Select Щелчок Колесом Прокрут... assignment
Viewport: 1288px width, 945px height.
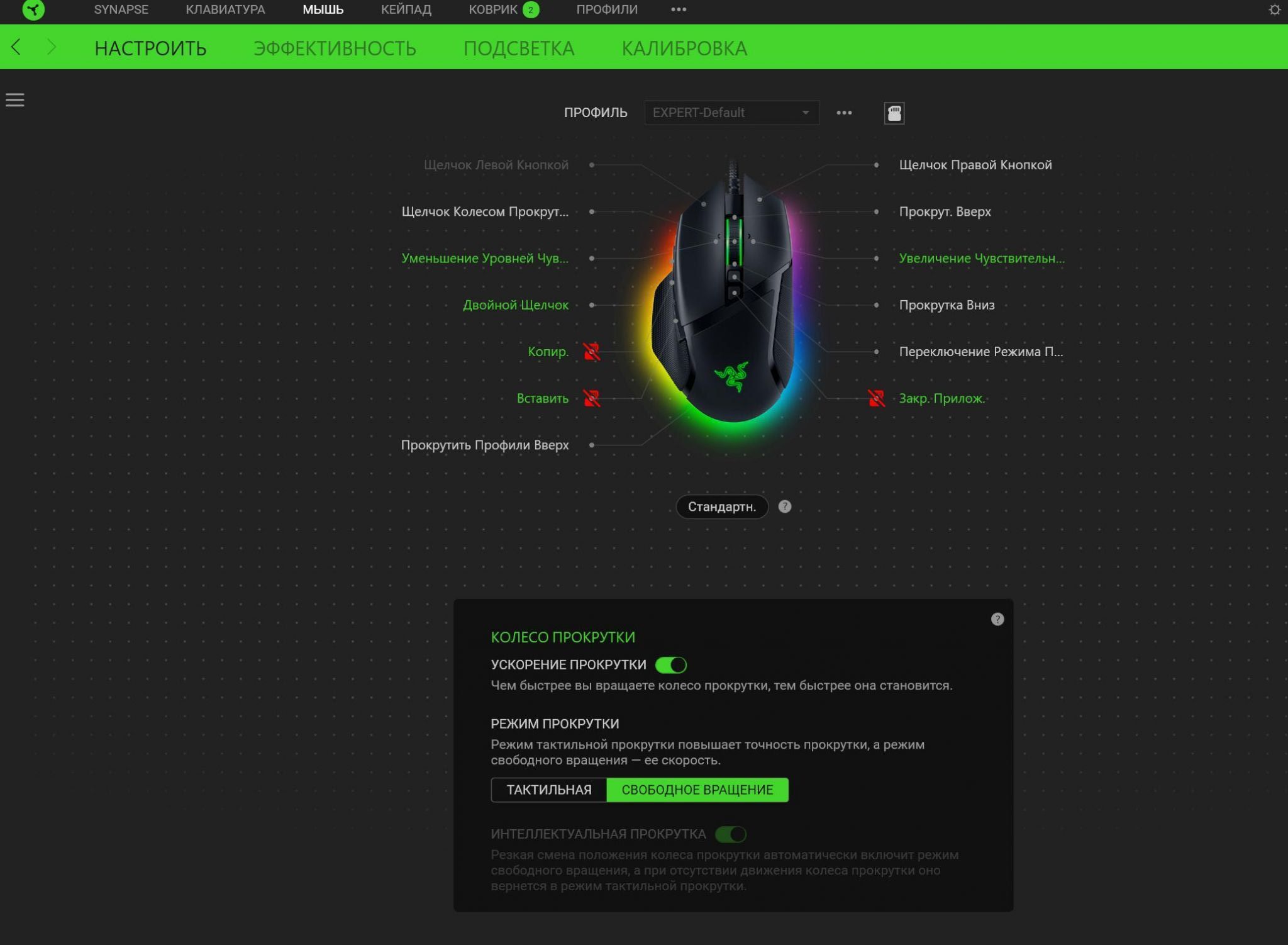[485, 211]
